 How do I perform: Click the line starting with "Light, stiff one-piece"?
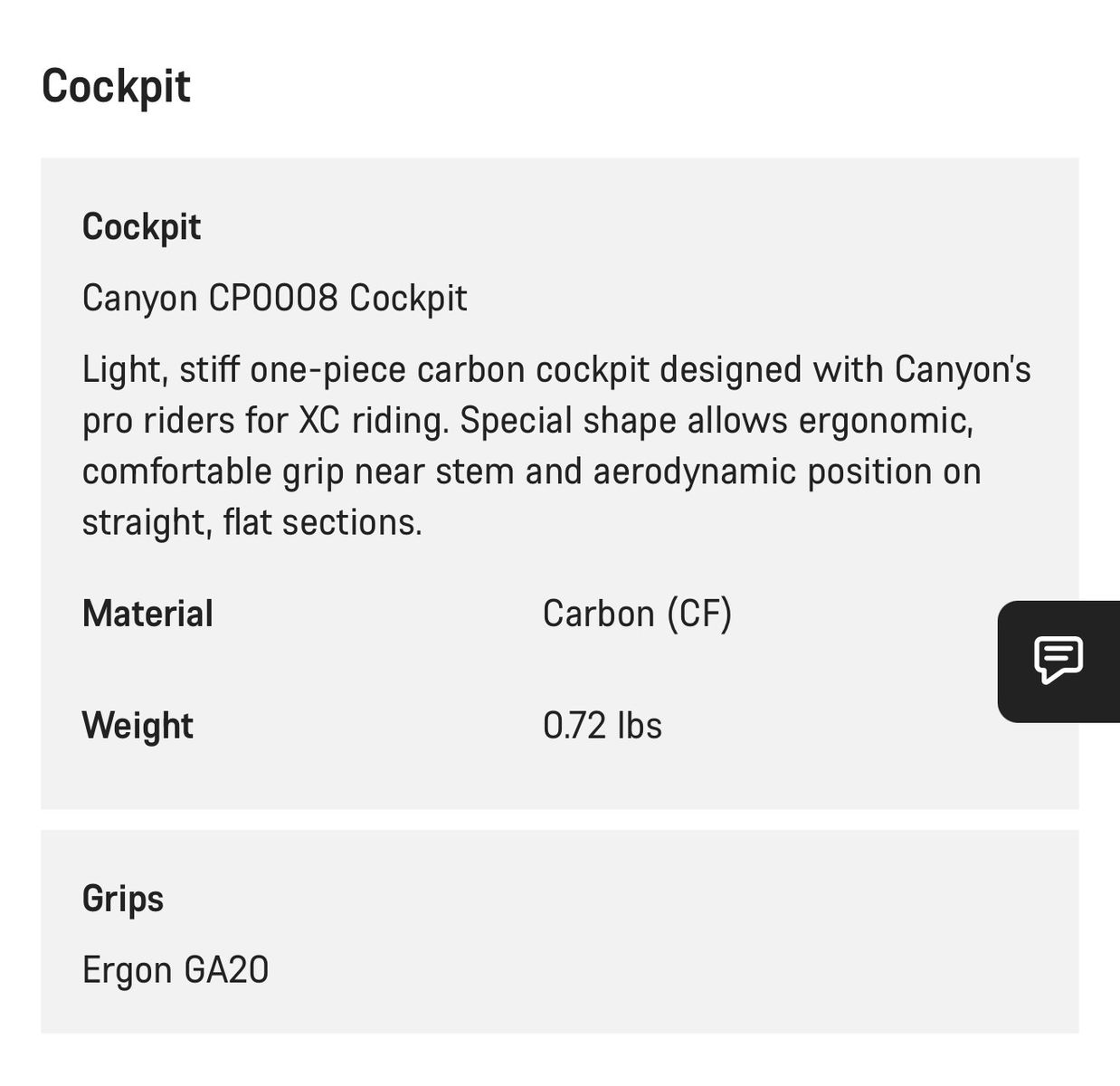(555, 370)
